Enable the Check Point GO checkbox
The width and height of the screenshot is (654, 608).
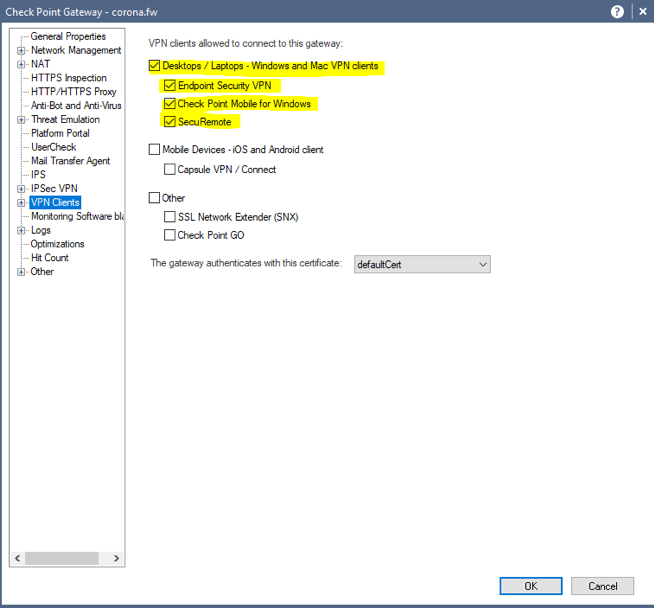click(170, 235)
